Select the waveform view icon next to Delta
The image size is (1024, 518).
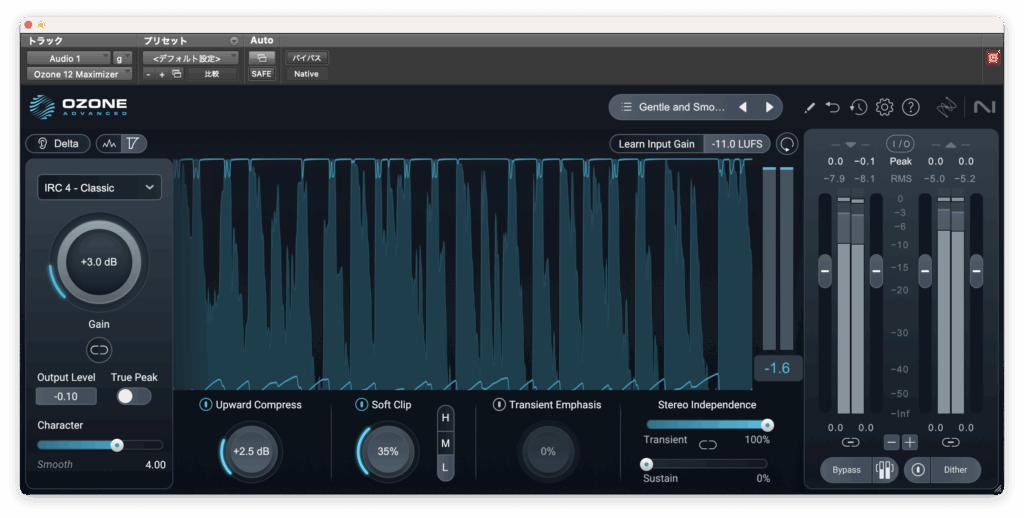pos(110,144)
